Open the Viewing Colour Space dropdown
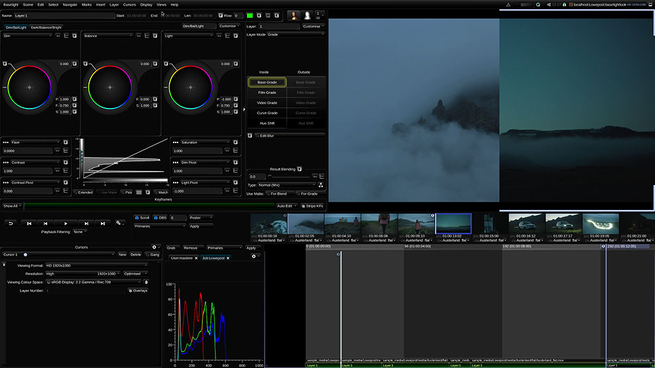The width and height of the screenshot is (655, 368). pyautogui.click(x=94, y=282)
